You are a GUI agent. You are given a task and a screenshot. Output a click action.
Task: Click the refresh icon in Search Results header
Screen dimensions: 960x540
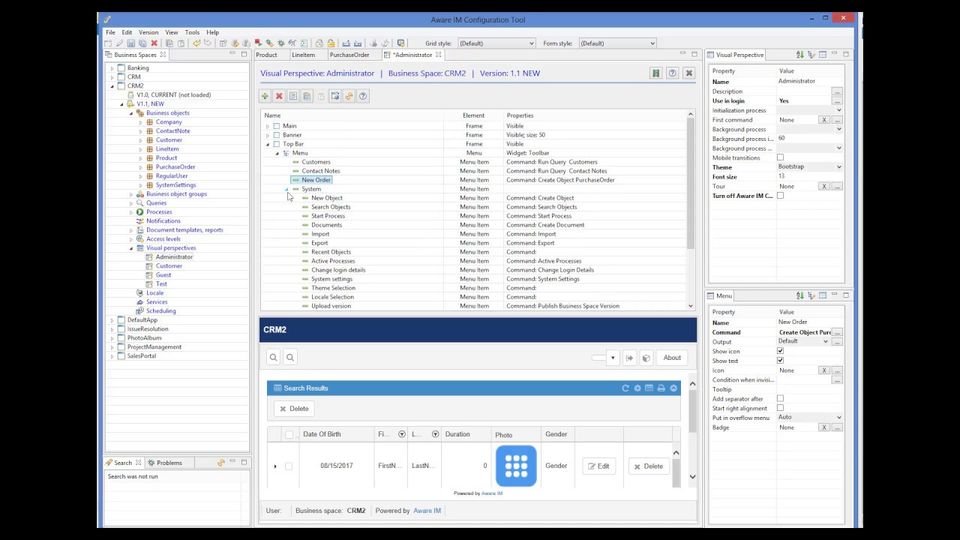tap(625, 388)
